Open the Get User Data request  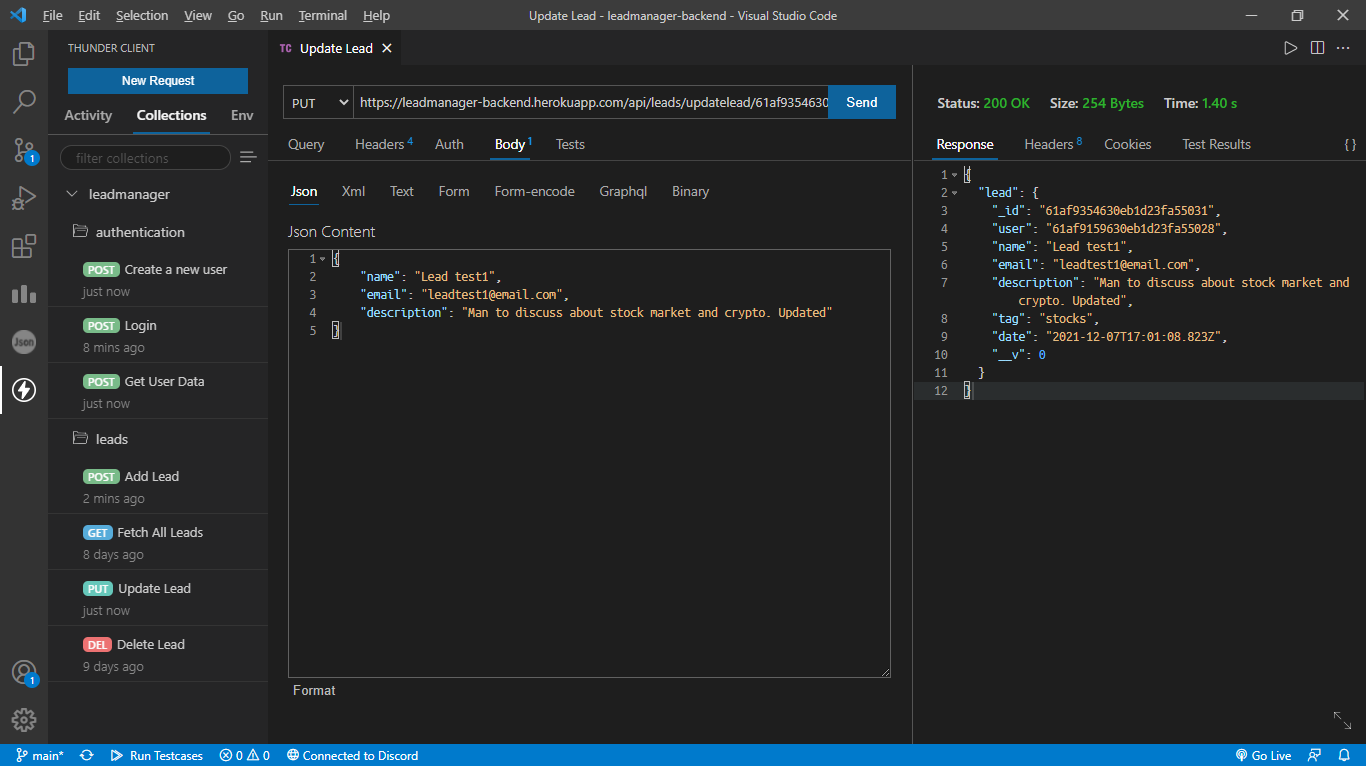158,391
